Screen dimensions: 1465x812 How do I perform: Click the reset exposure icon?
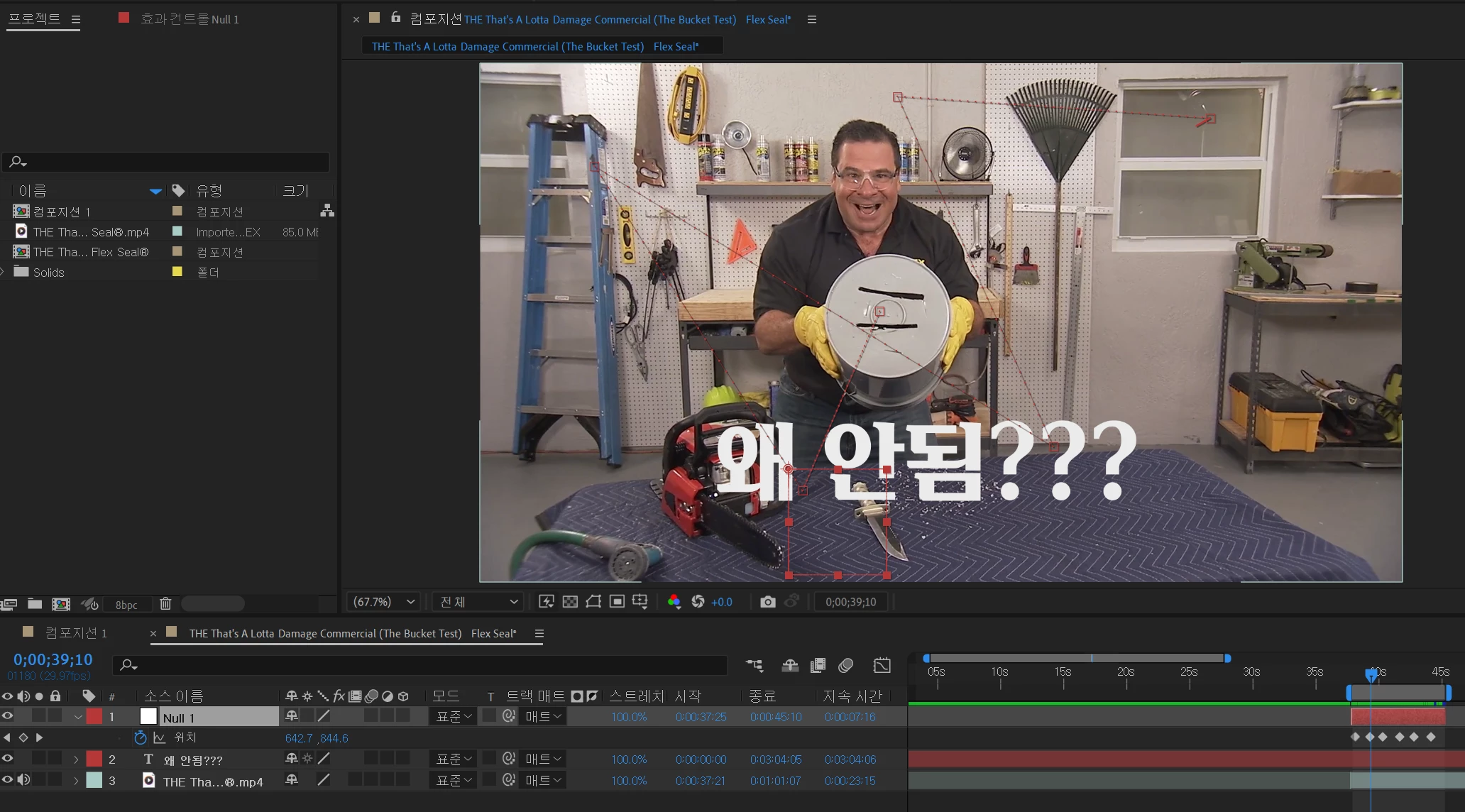coord(698,602)
